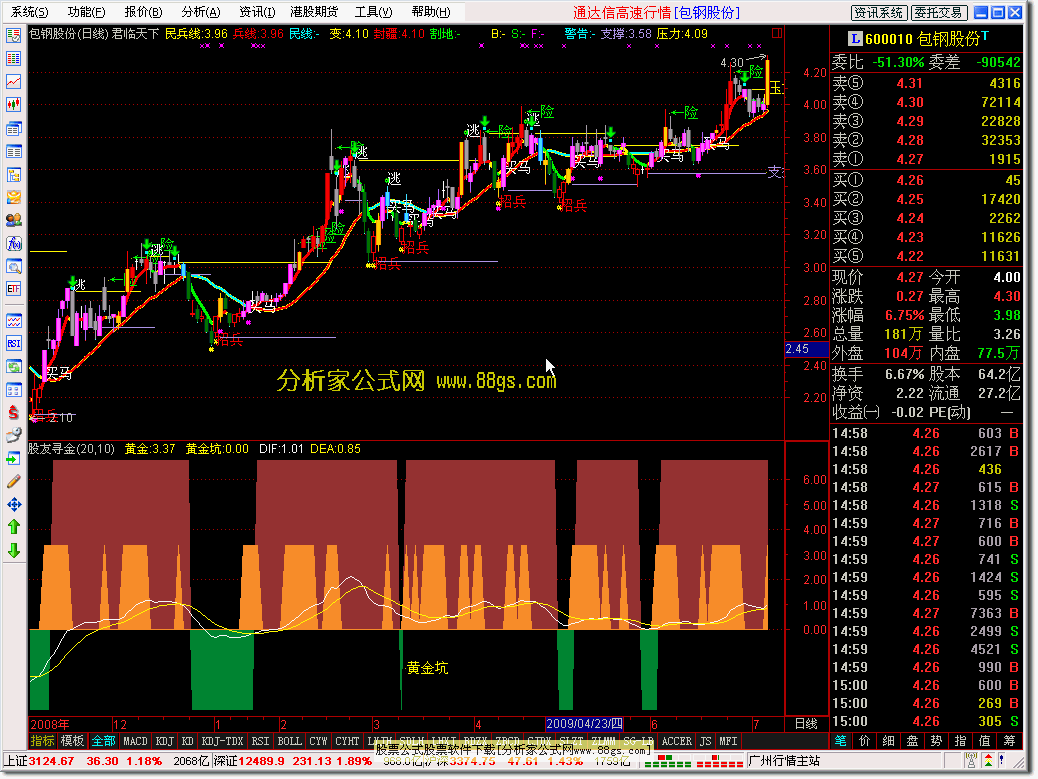Select the 笔 tab in right panel
This screenshot has width=1038, height=779.
coord(841,741)
